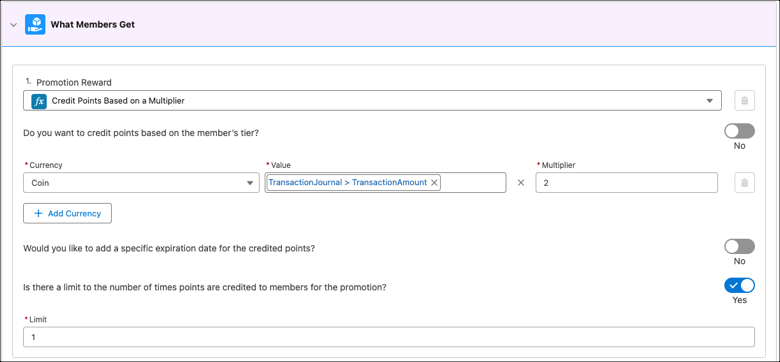This screenshot has width=780, height=362.
Task: Click the Limit input field
Action: (x=389, y=337)
